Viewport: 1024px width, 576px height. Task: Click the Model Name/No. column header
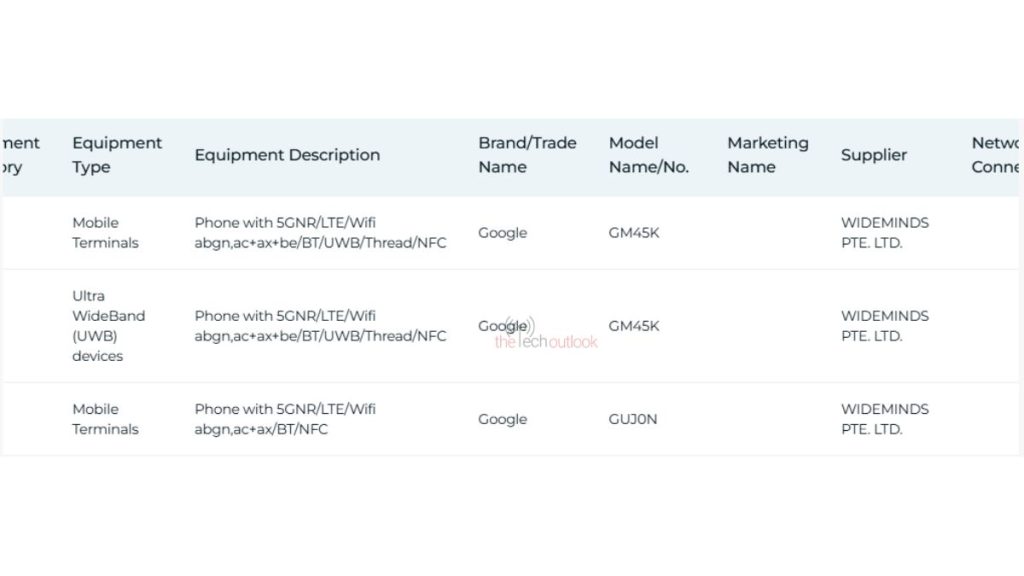tap(648, 155)
